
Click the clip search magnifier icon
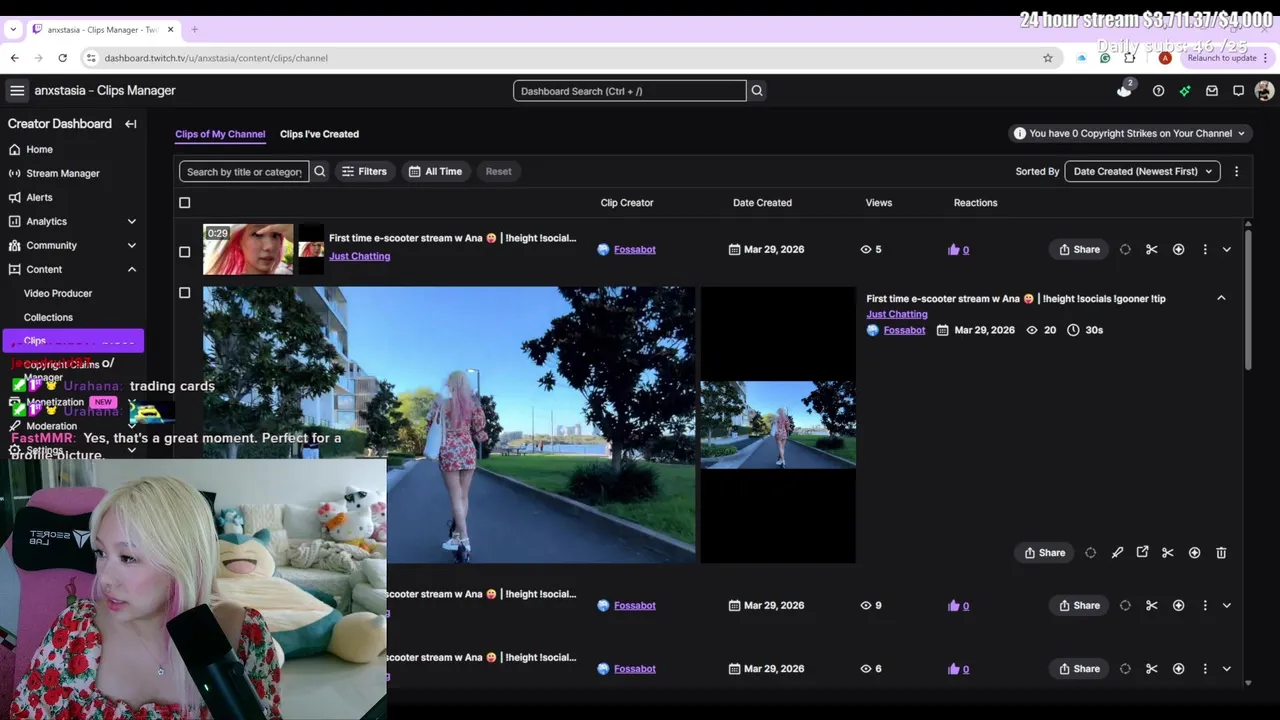click(320, 172)
